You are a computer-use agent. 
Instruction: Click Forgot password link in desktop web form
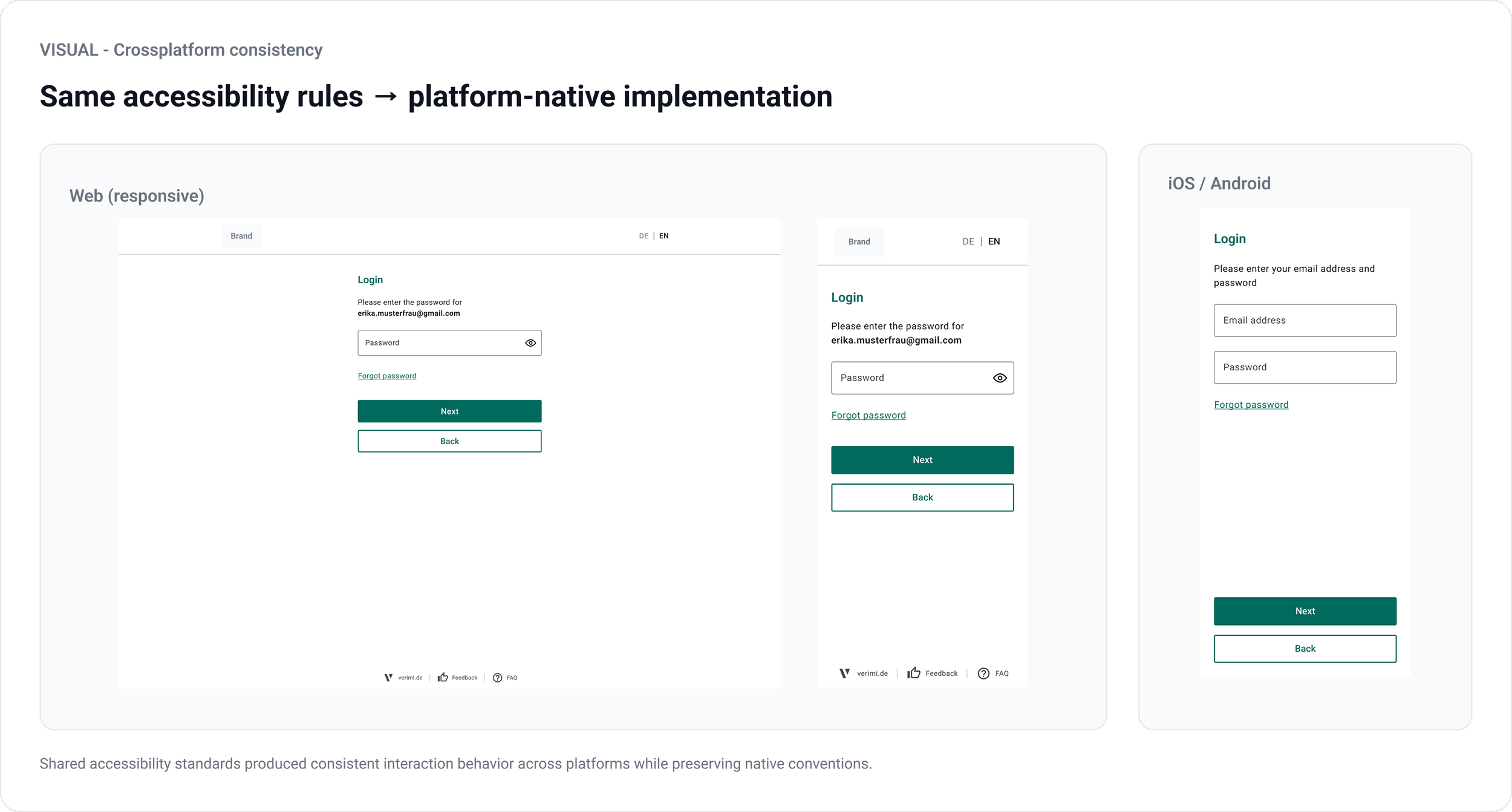click(387, 376)
